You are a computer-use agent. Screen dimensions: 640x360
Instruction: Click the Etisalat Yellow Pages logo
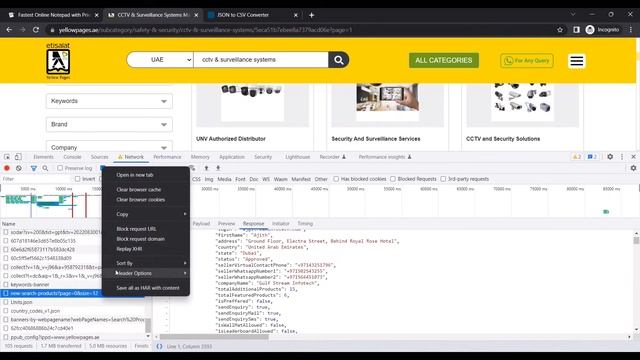(x=58, y=61)
